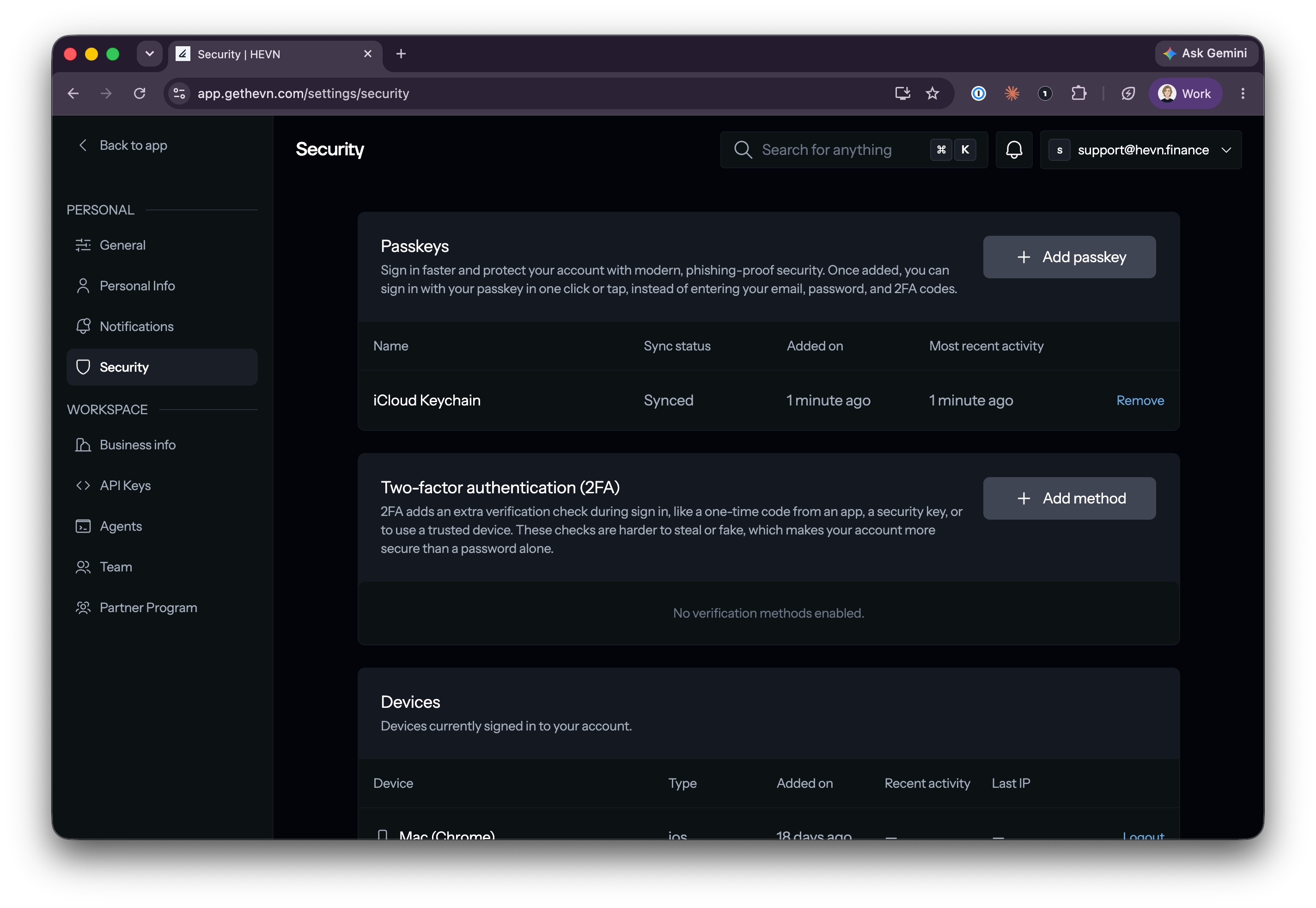The height and width of the screenshot is (908, 1316).
Task: Click the browser forward arrow
Action: coord(106,93)
